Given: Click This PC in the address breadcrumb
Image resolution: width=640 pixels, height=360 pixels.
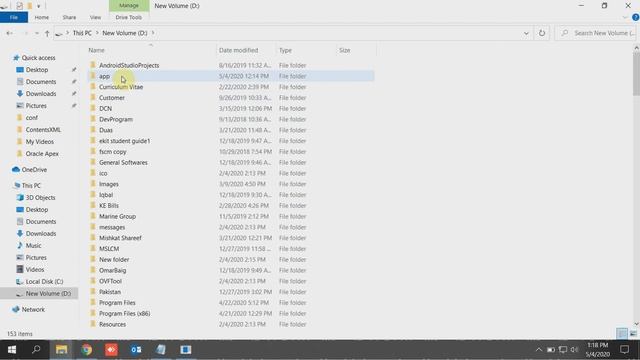Looking at the screenshot, I should pos(82,33).
